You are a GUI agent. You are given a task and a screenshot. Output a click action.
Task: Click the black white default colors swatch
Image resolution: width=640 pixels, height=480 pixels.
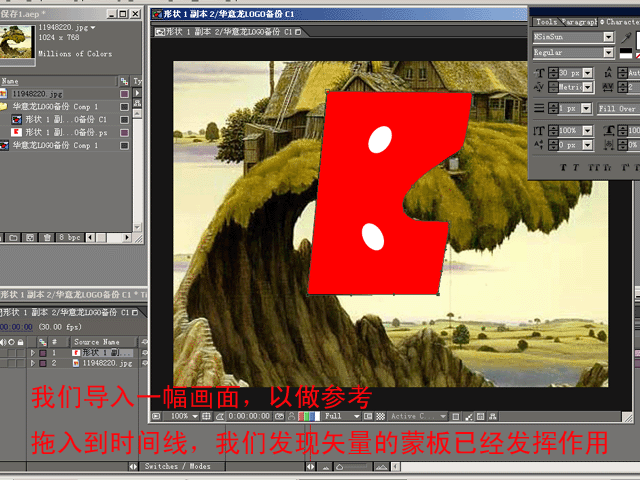click(x=625, y=53)
